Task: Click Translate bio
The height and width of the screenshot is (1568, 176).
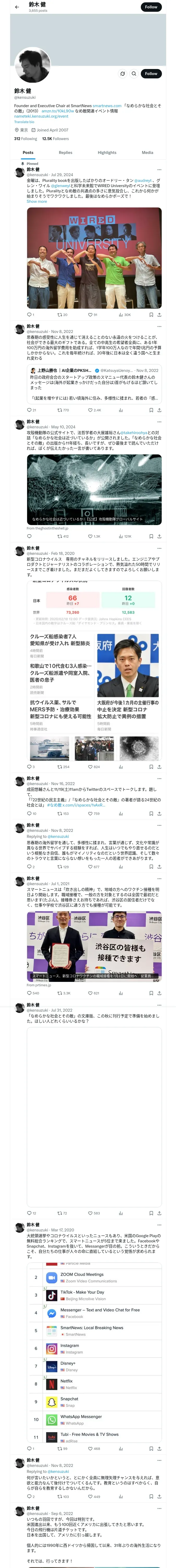Action: [x=24, y=122]
